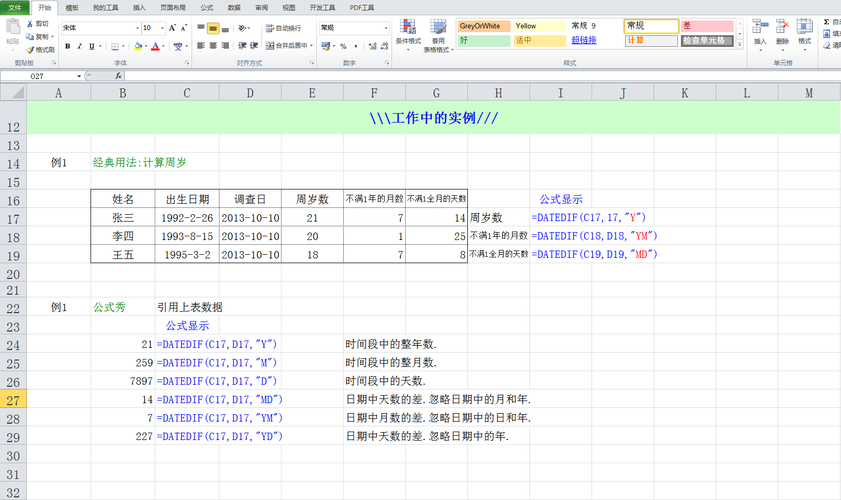This screenshot has height=500, width=841.
Task: Open Conditional Formatting (条件格式)
Action: (408, 34)
